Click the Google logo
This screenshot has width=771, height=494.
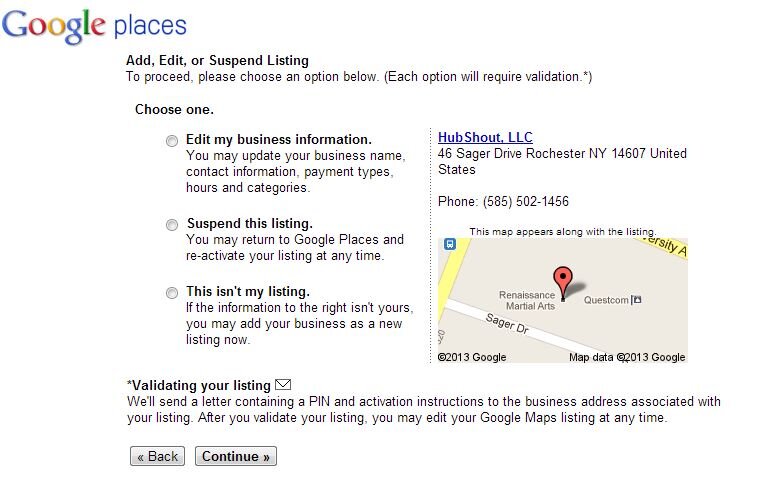tap(53, 26)
